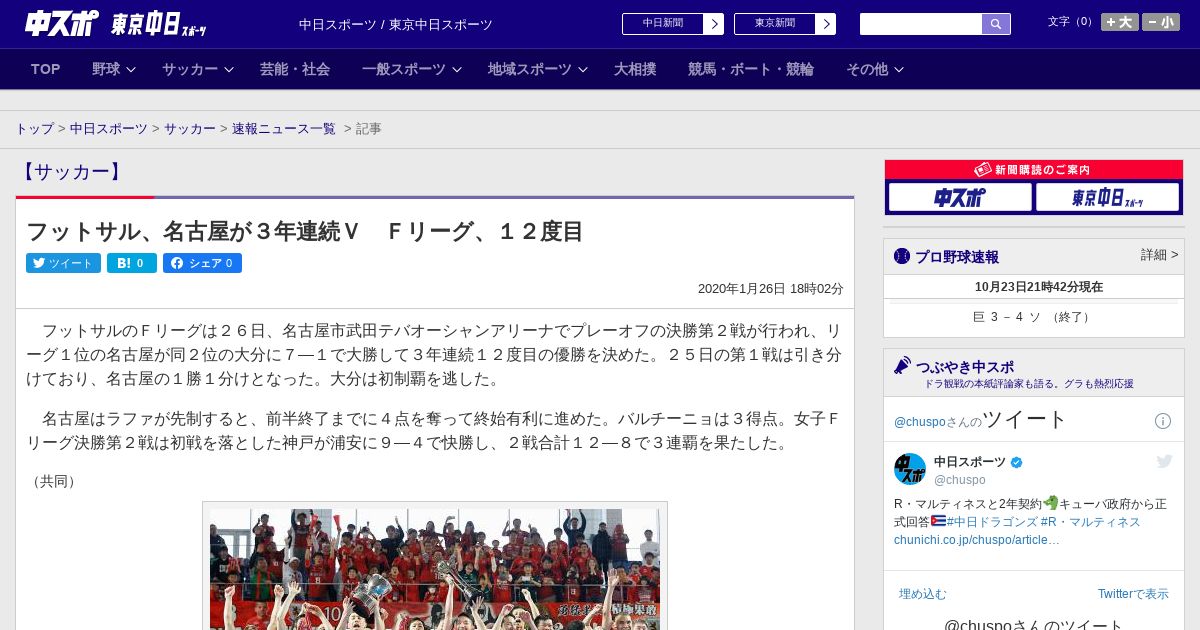Click #R・マルティネス hashtag in tweet
The width and height of the screenshot is (1200, 630).
[x=1090, y=522]
